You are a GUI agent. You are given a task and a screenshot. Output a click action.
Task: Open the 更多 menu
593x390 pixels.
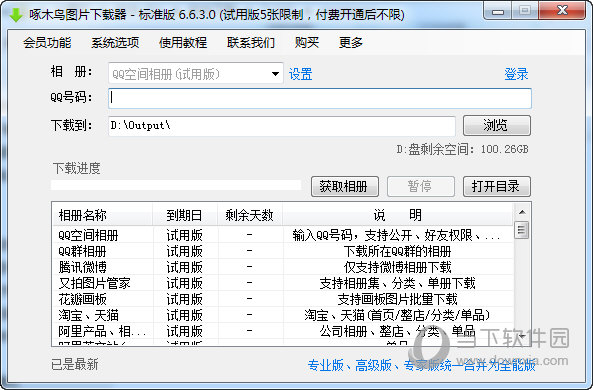tap(351, 42)
